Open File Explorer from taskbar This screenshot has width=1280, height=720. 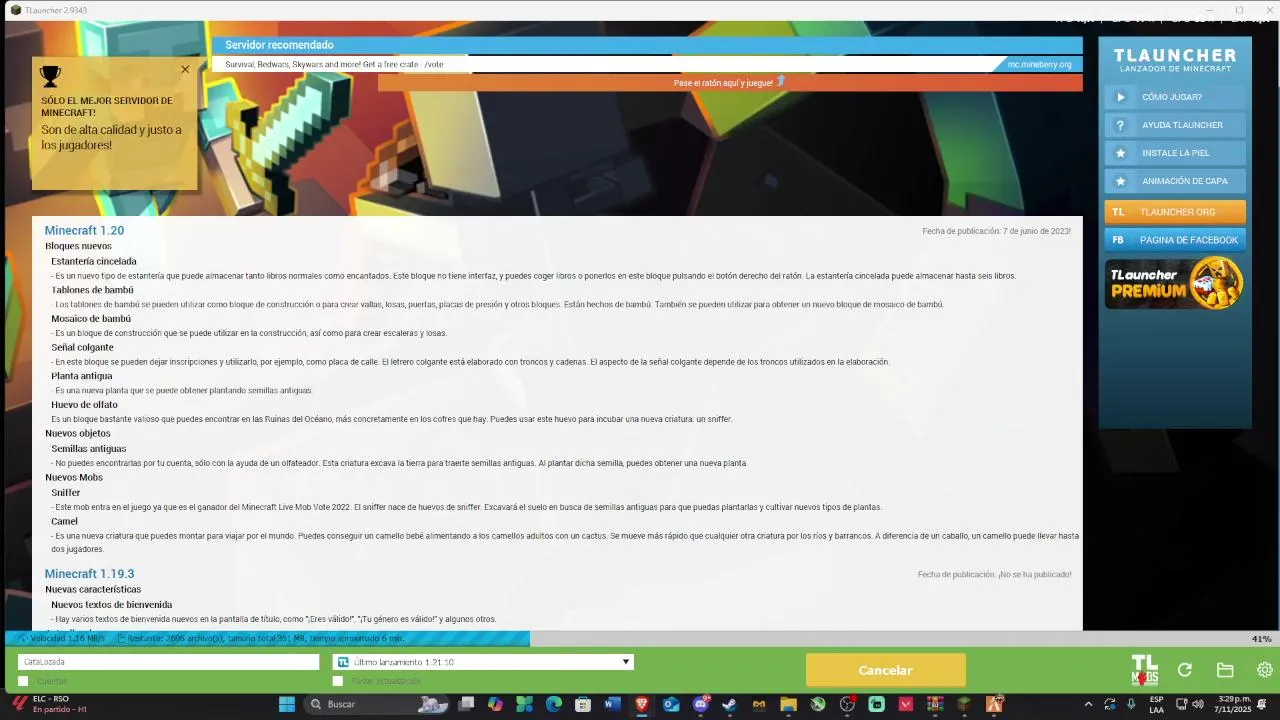(x=788, y=704)
